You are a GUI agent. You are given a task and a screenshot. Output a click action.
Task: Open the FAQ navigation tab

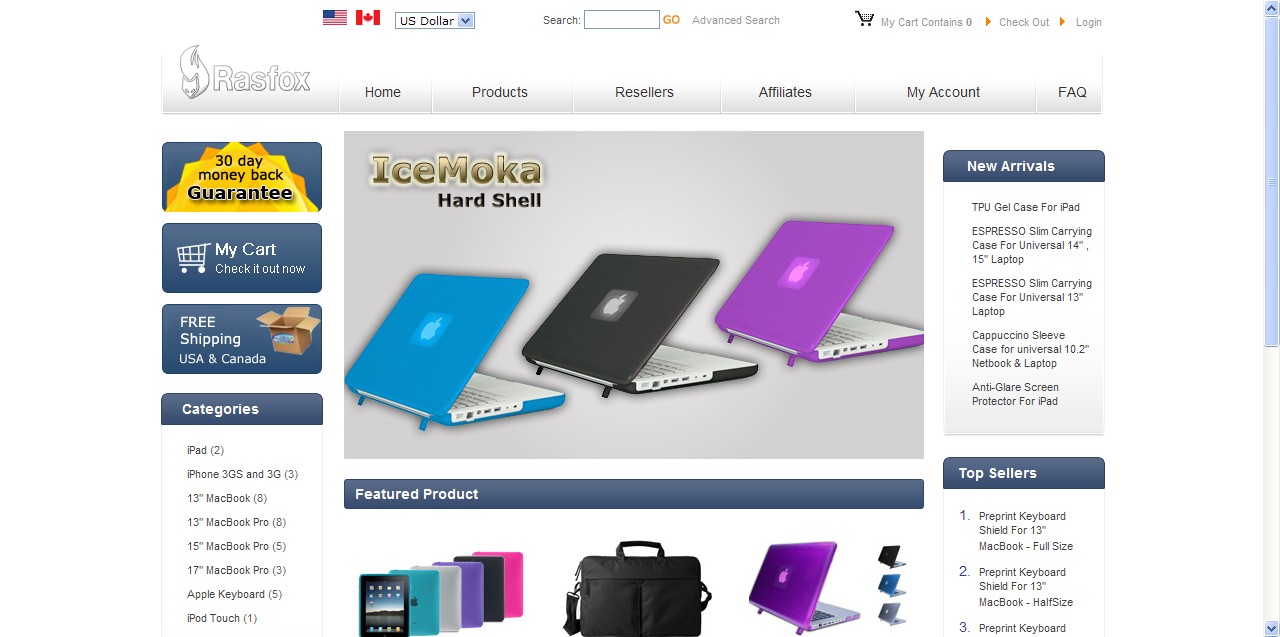[x=1072, y=92]
